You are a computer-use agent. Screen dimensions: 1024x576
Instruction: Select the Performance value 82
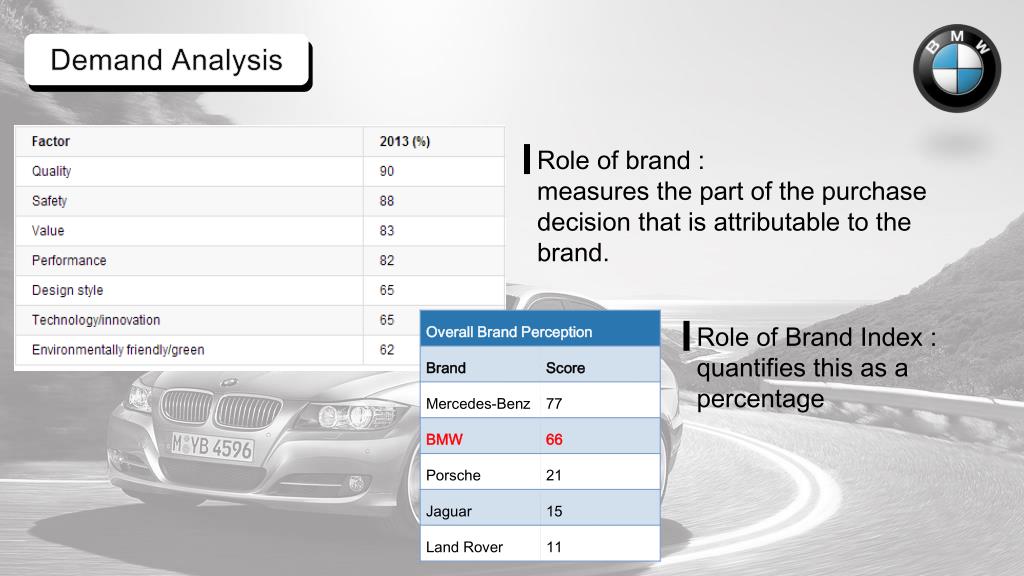(x=387, y=261)
